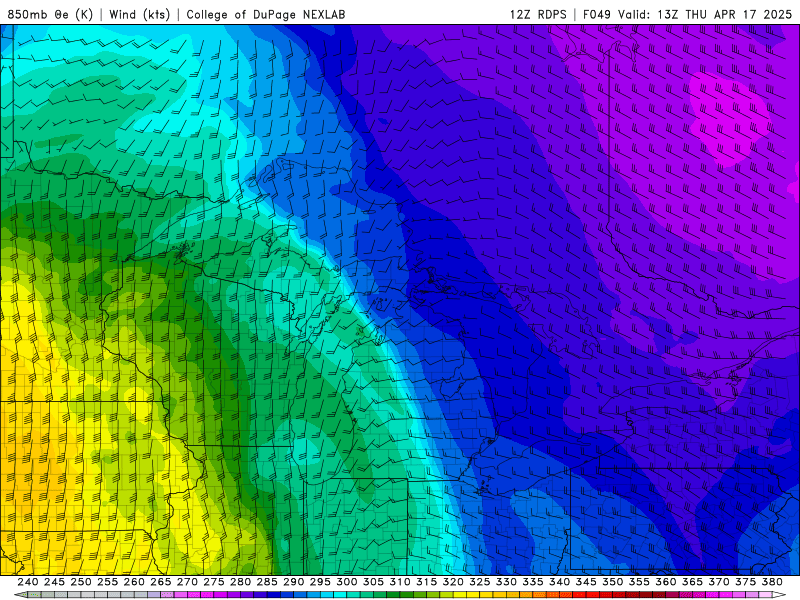Click the 355 scale value
This screenshot has height=600, width=800.
click(x=639, y=582)
